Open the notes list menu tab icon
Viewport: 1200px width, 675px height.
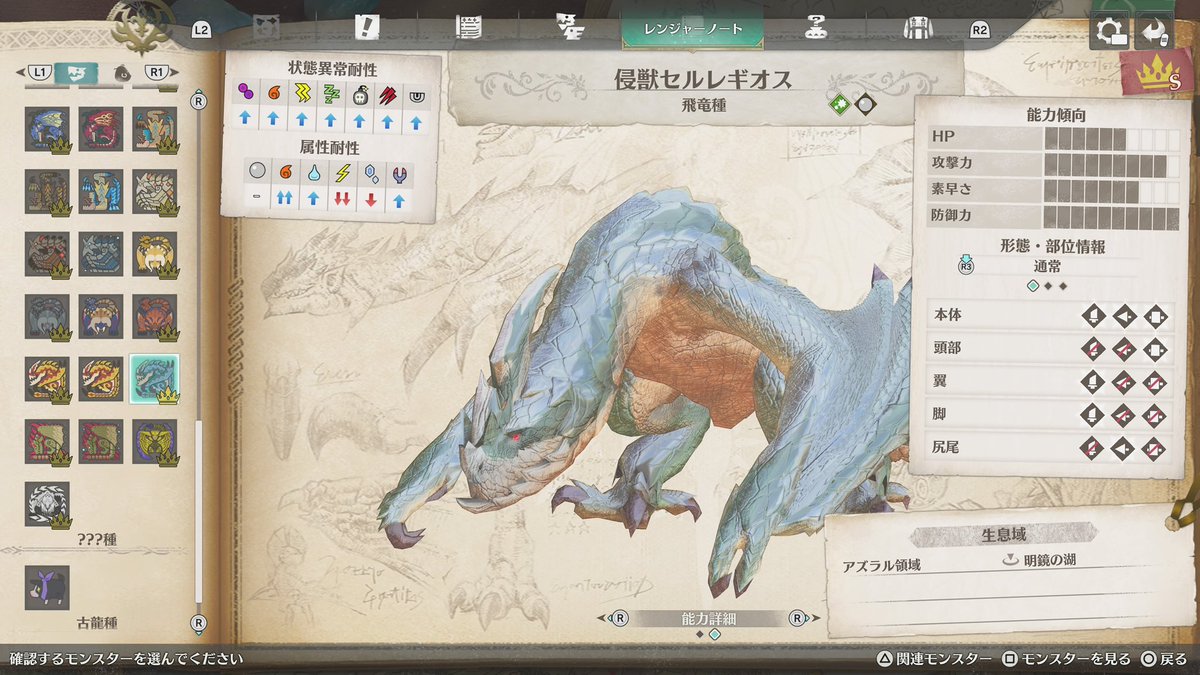468,27
